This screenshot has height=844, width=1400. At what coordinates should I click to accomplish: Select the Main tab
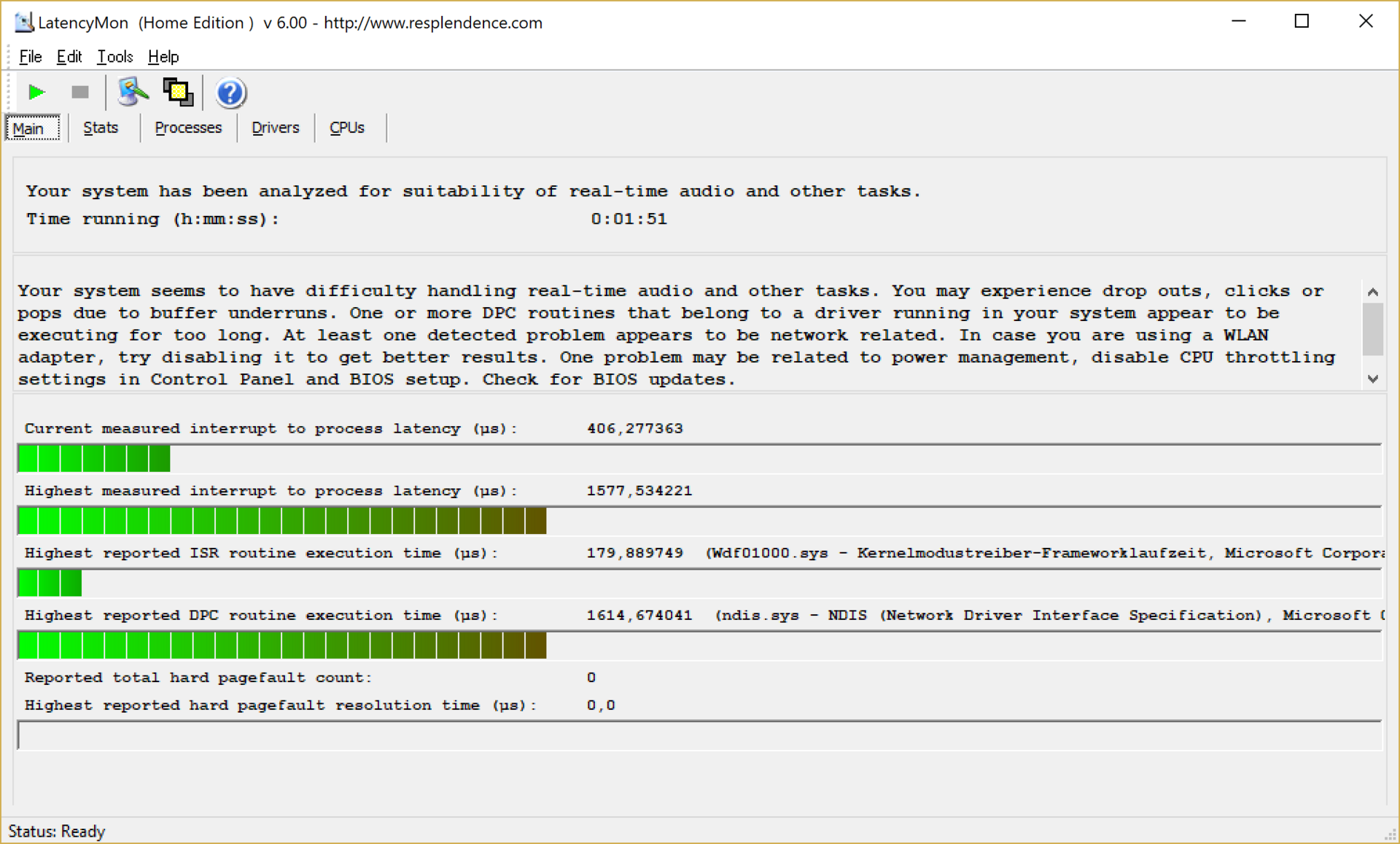coord(29,128)
